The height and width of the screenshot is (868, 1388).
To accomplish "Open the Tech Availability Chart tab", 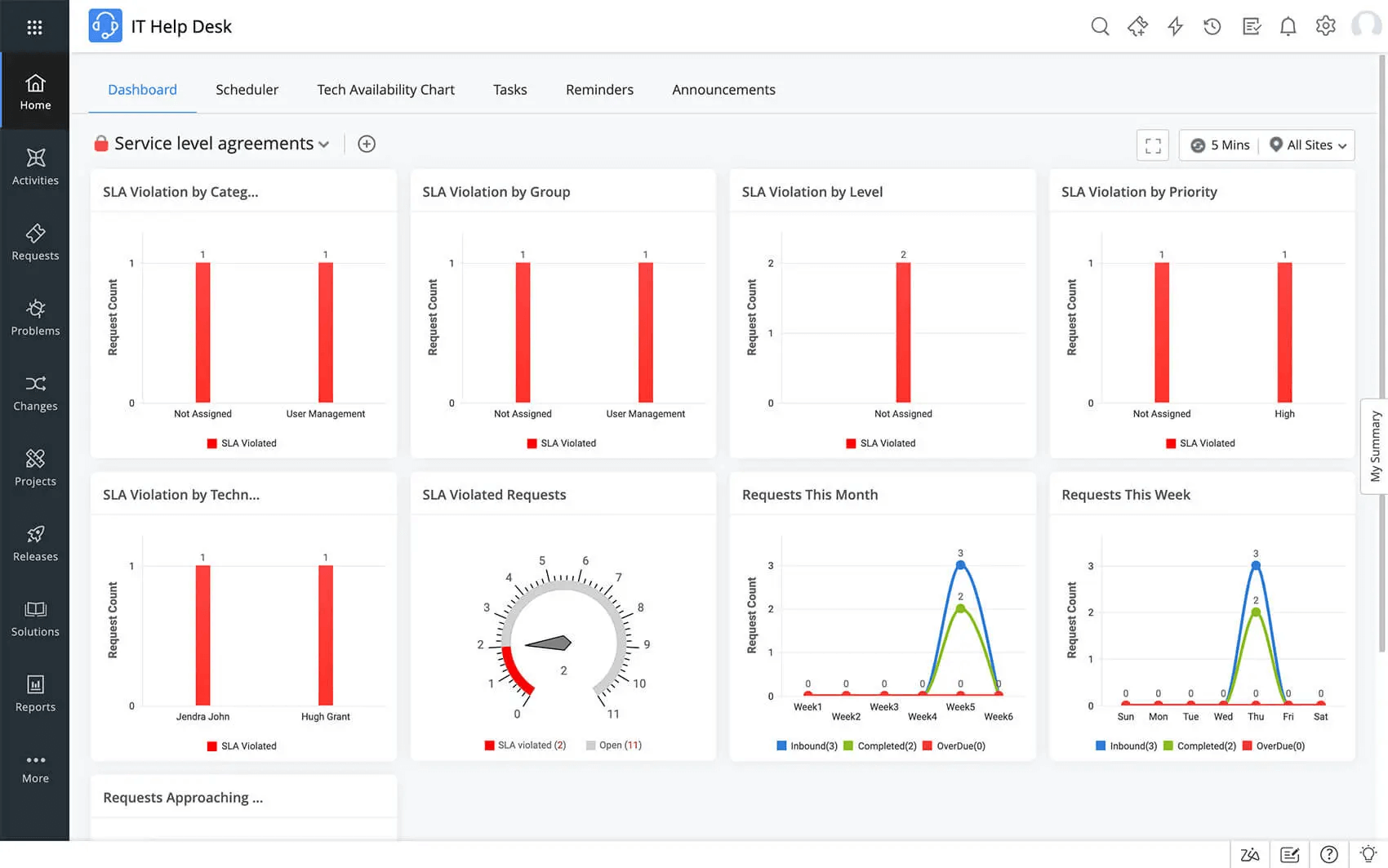I will tap(385, 90).
